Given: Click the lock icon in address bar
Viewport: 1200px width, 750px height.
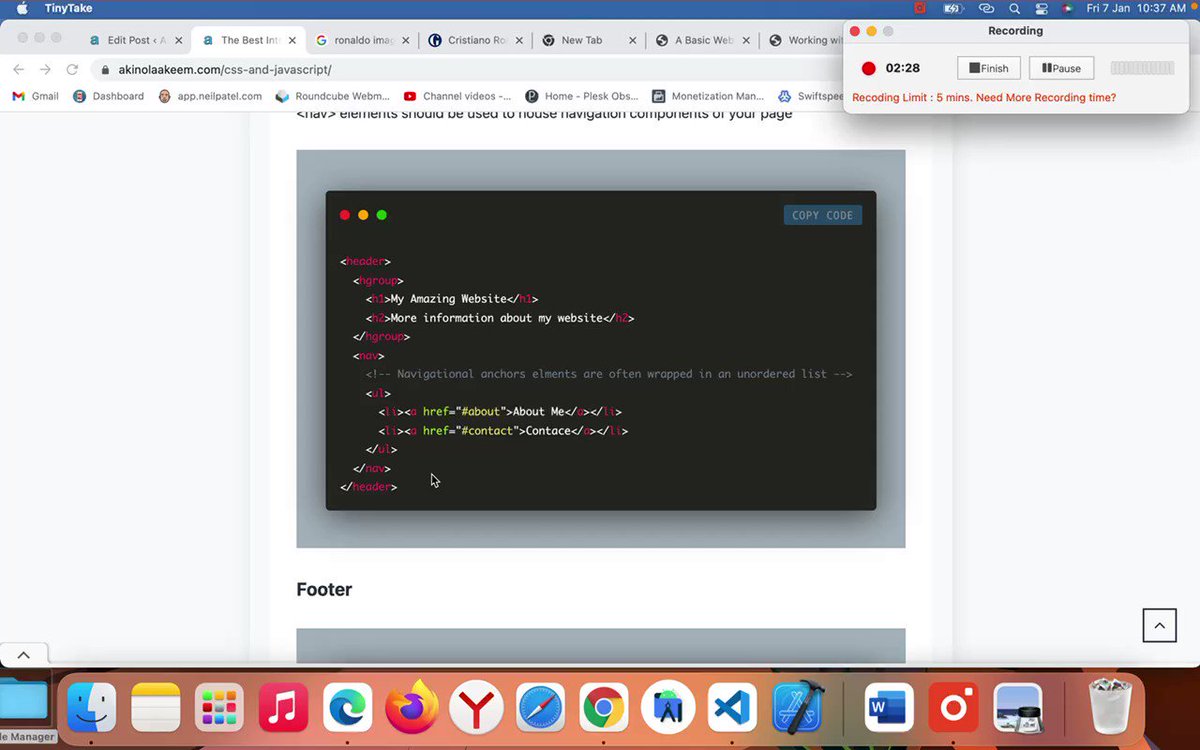Looking at the screenshot, I should pos(106,70).
